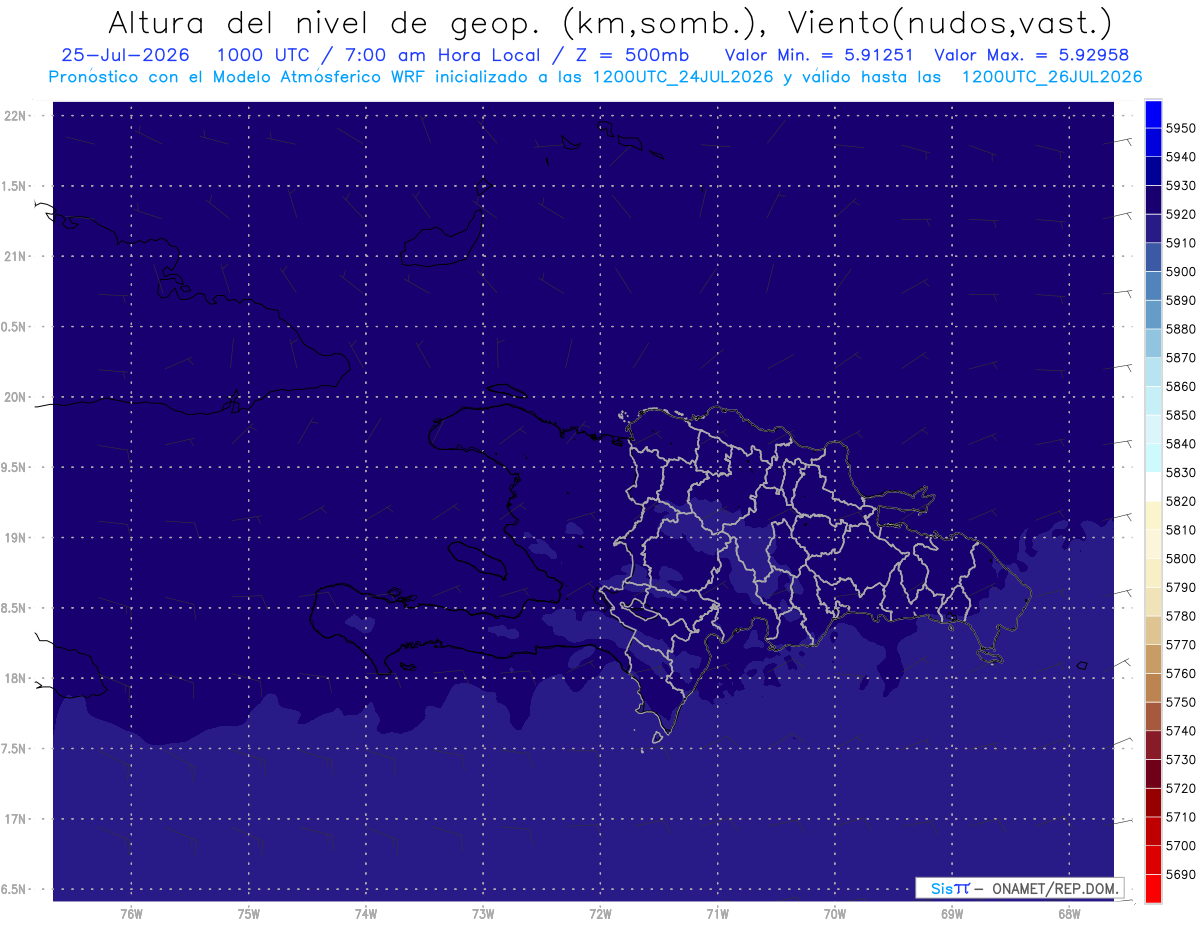Click the "Valor Min. = 5.91251" value

coord(818,55)
